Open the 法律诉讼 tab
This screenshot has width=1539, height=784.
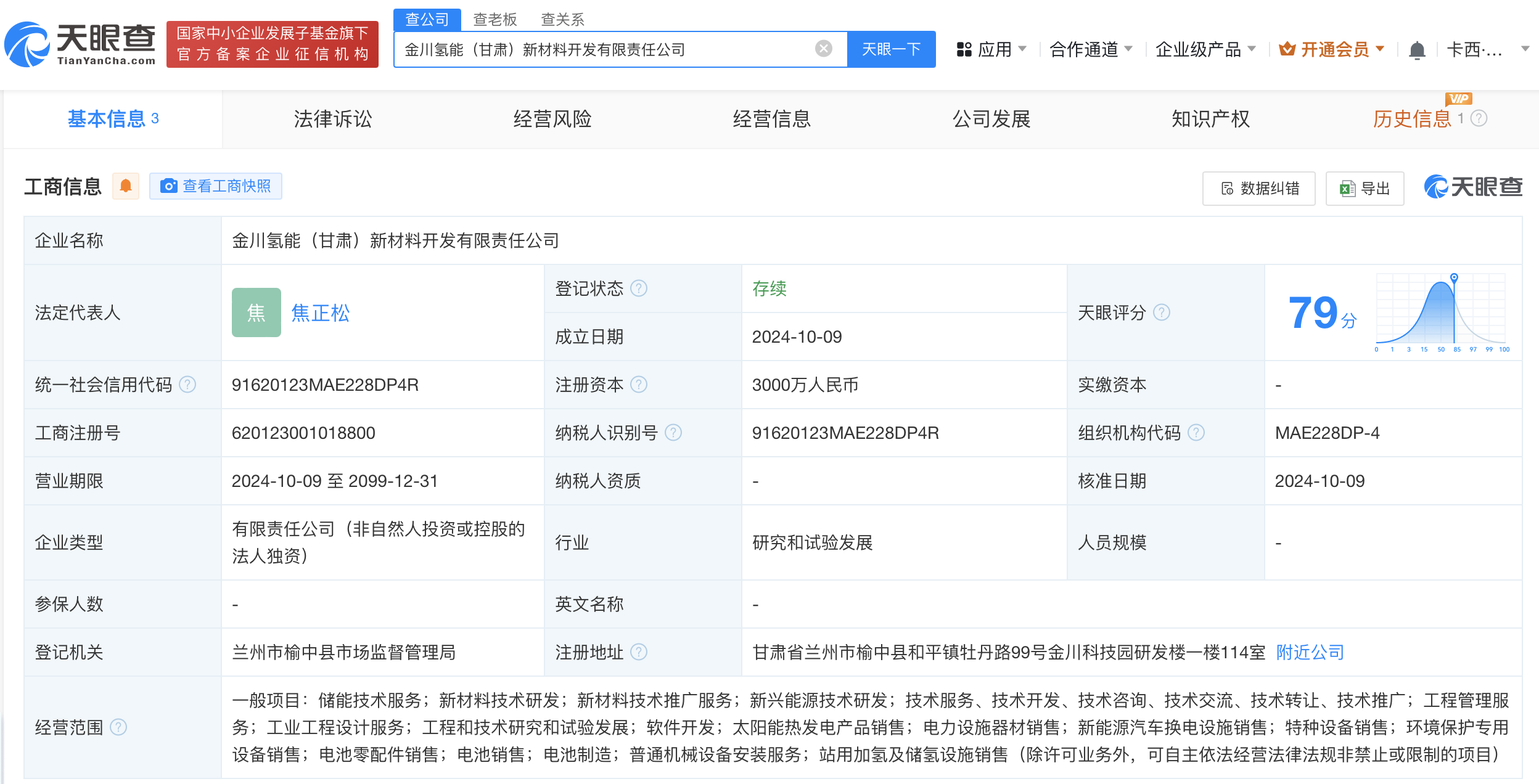(333, 119)
